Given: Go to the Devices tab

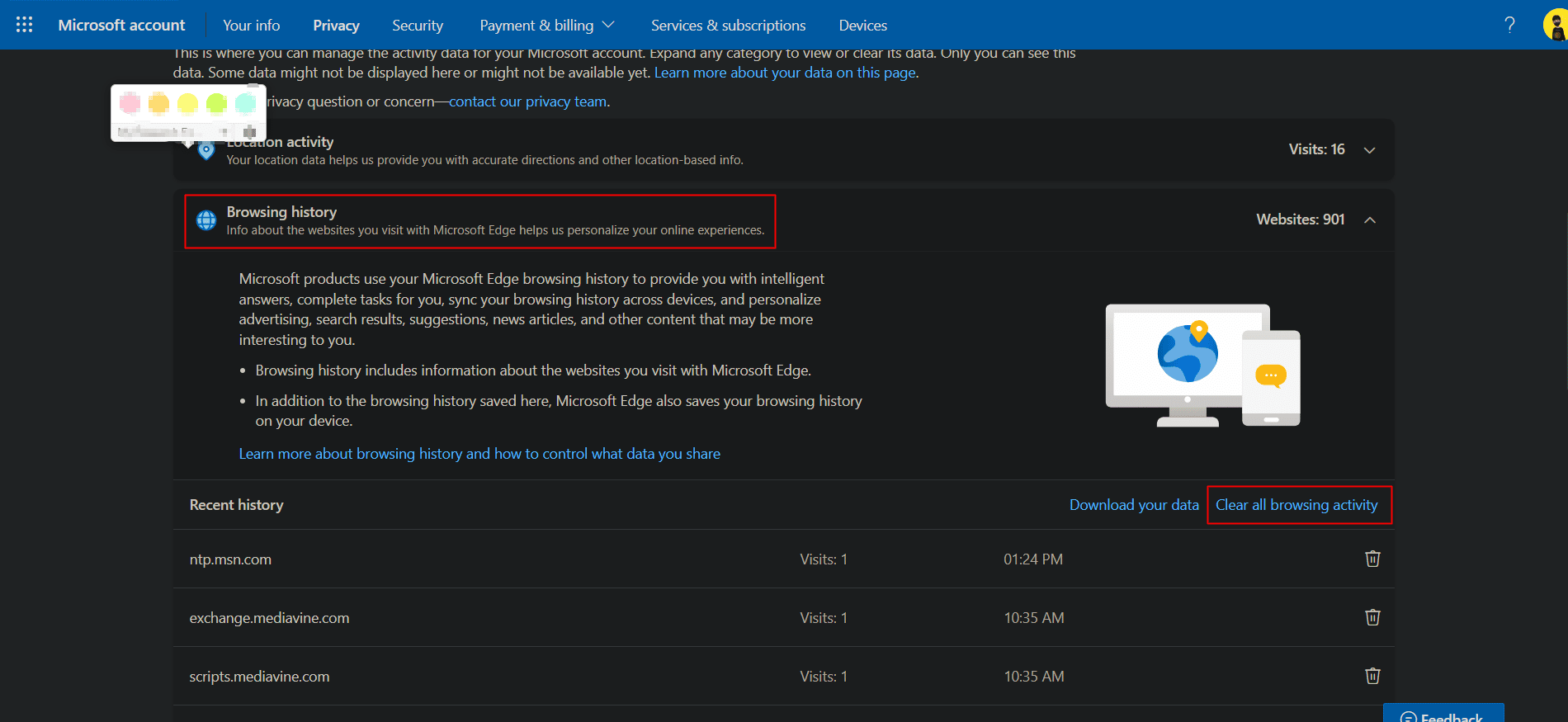Looking at the screenshot, I should click(x=863, y=25).
